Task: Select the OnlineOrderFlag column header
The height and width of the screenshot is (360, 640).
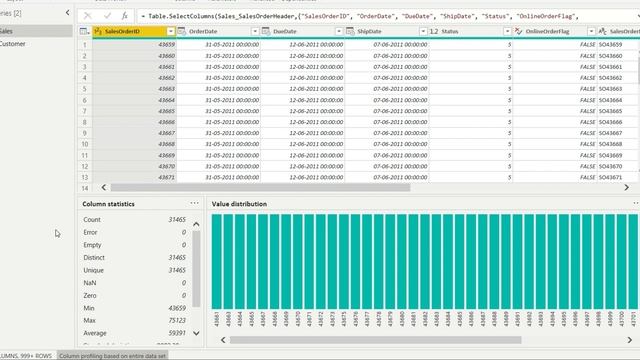Action: pos(555,31)
